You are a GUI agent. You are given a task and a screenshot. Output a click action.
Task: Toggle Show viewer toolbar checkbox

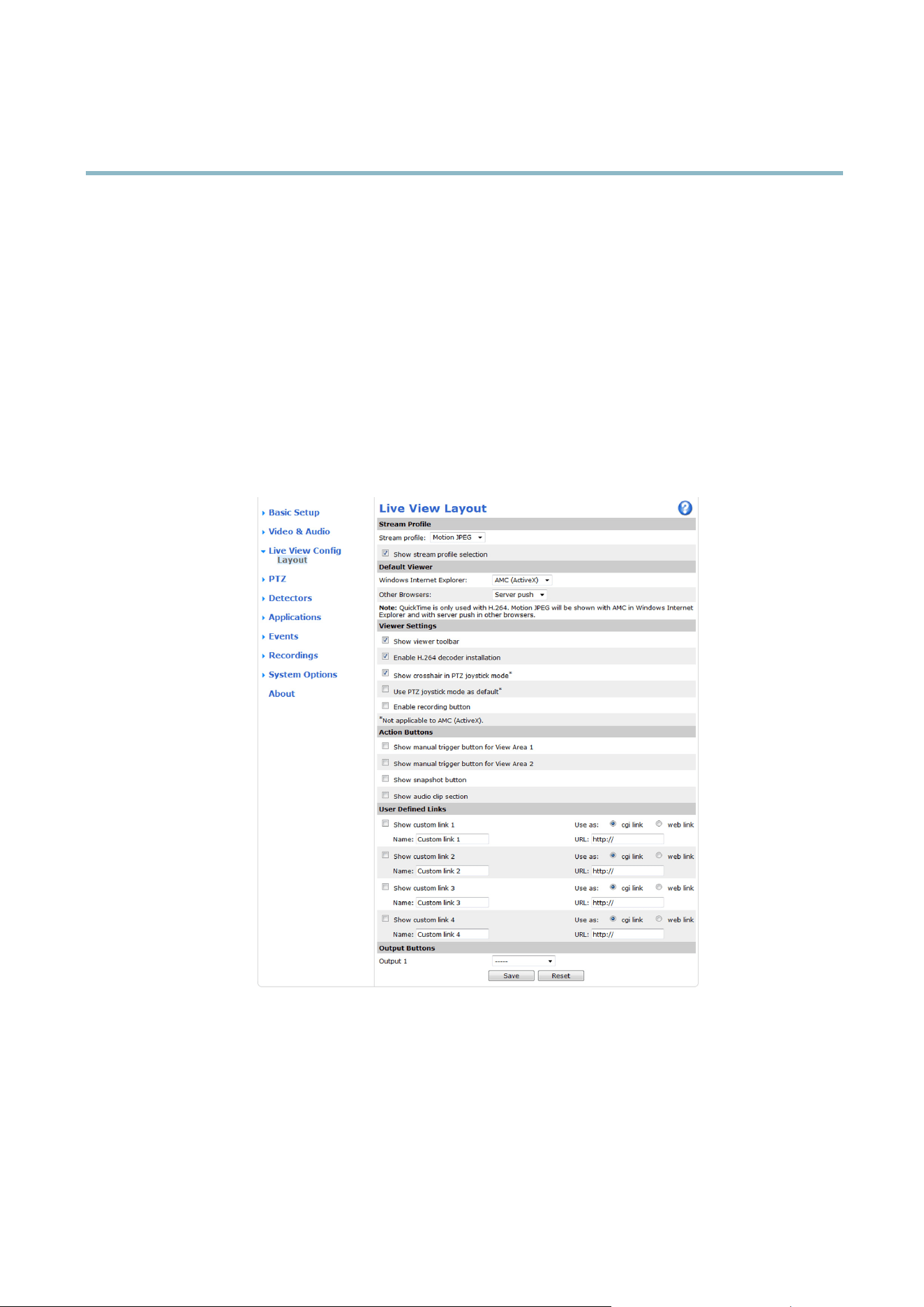pos(385,640)
